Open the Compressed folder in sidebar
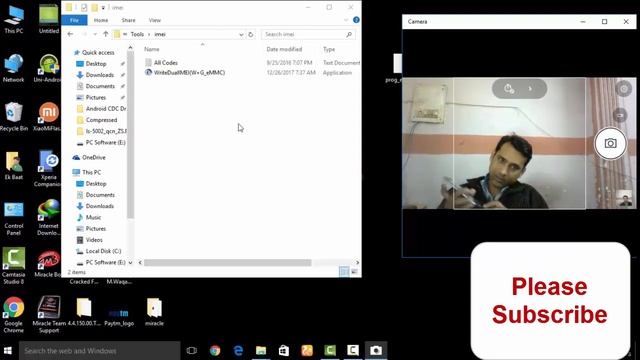 click(x=101, y=120)
